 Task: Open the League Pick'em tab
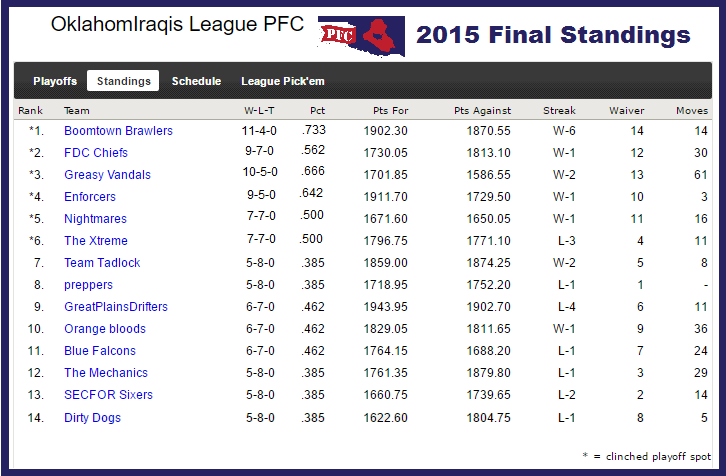283,81
